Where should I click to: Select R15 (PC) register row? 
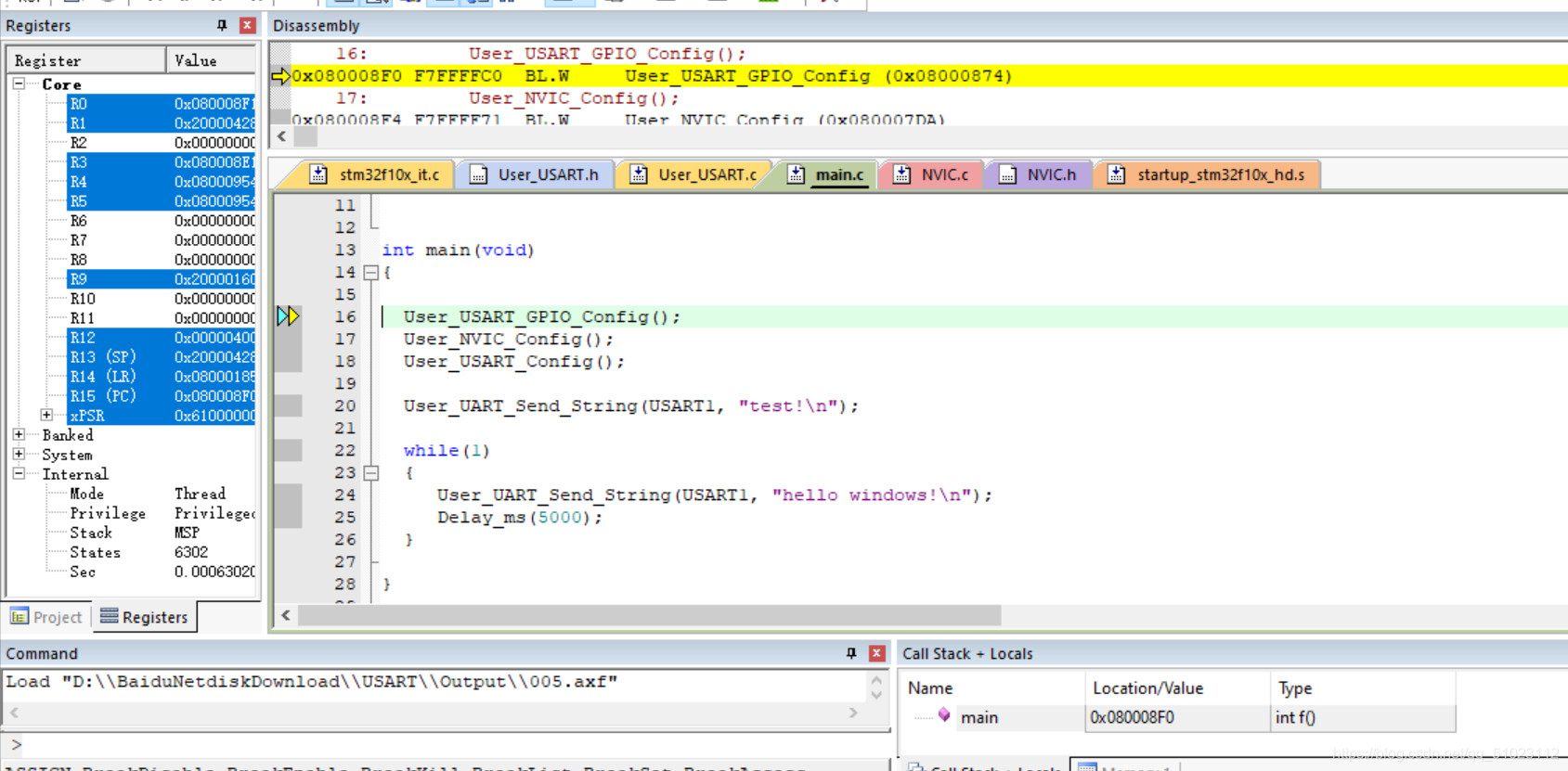[162, 396]
